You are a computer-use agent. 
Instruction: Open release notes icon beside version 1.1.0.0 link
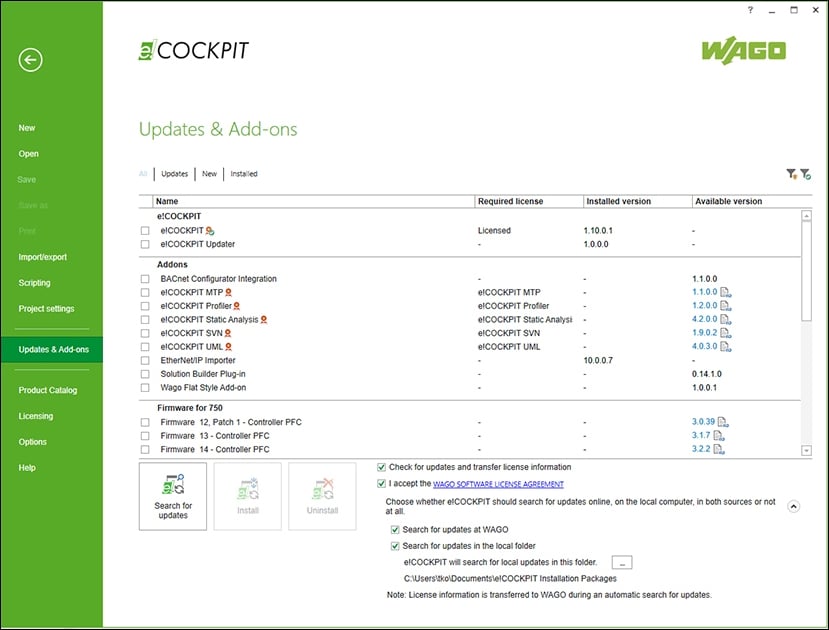pos(725,292)
